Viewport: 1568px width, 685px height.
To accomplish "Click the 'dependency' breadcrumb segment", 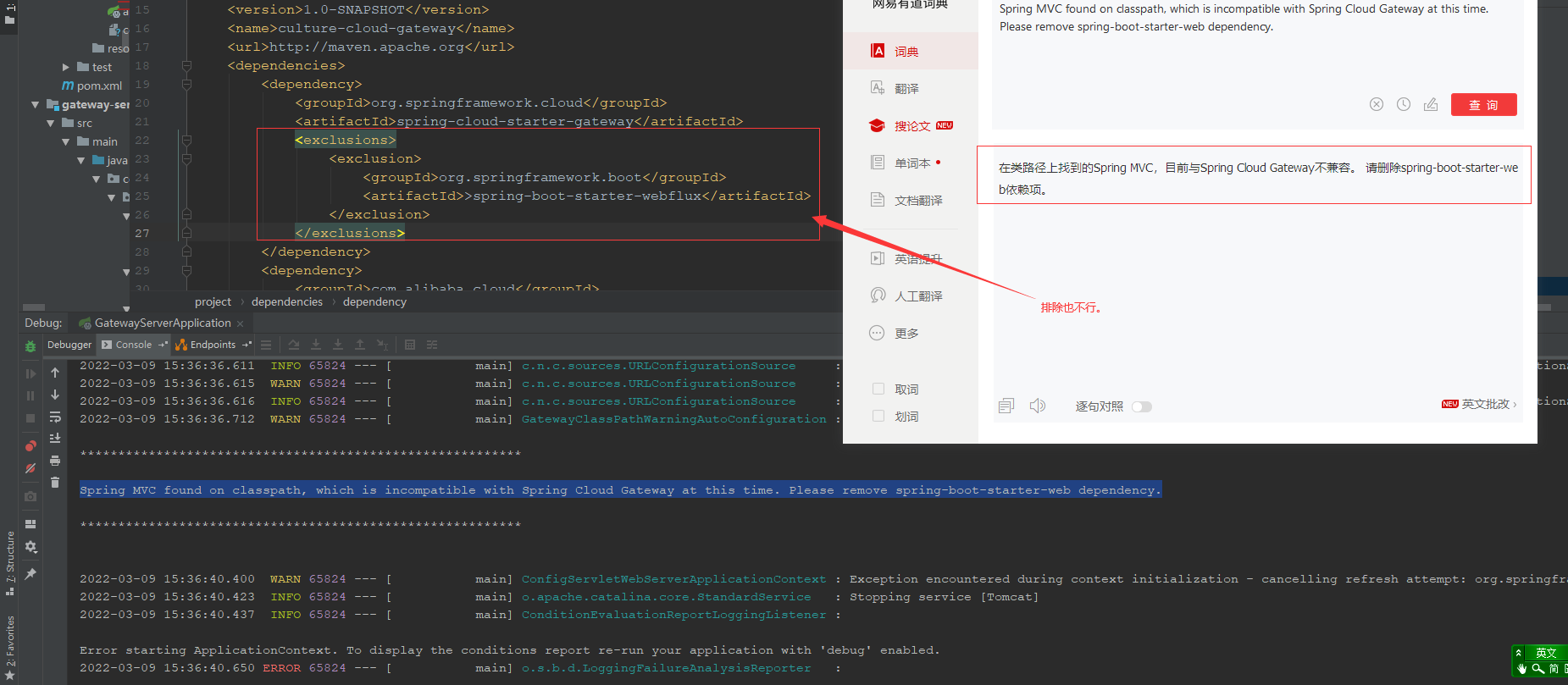I will coord(374,301).
